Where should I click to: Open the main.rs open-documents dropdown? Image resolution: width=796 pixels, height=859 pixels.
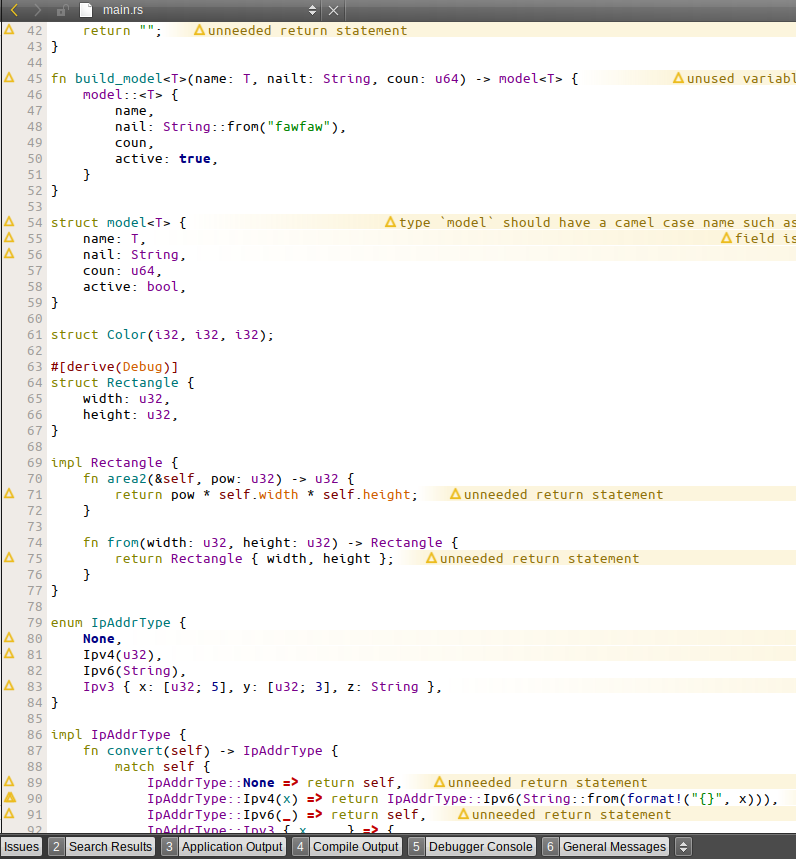[312, 10]
